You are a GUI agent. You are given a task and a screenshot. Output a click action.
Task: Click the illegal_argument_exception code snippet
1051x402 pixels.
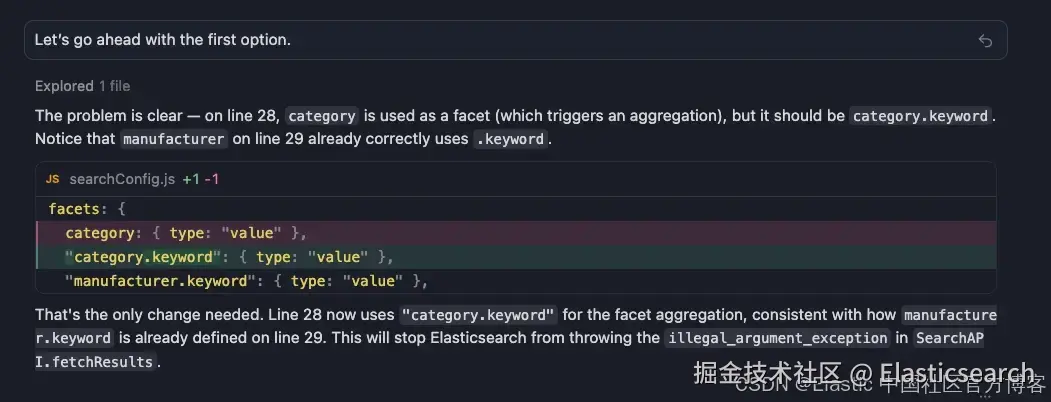(778, 338)
